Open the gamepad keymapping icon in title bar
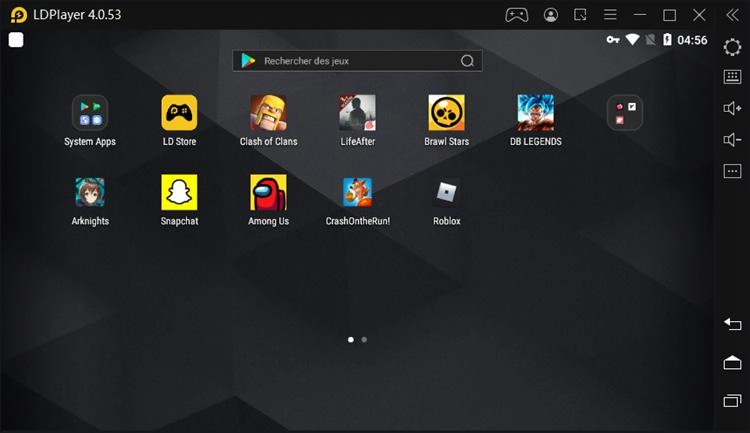 517,15
